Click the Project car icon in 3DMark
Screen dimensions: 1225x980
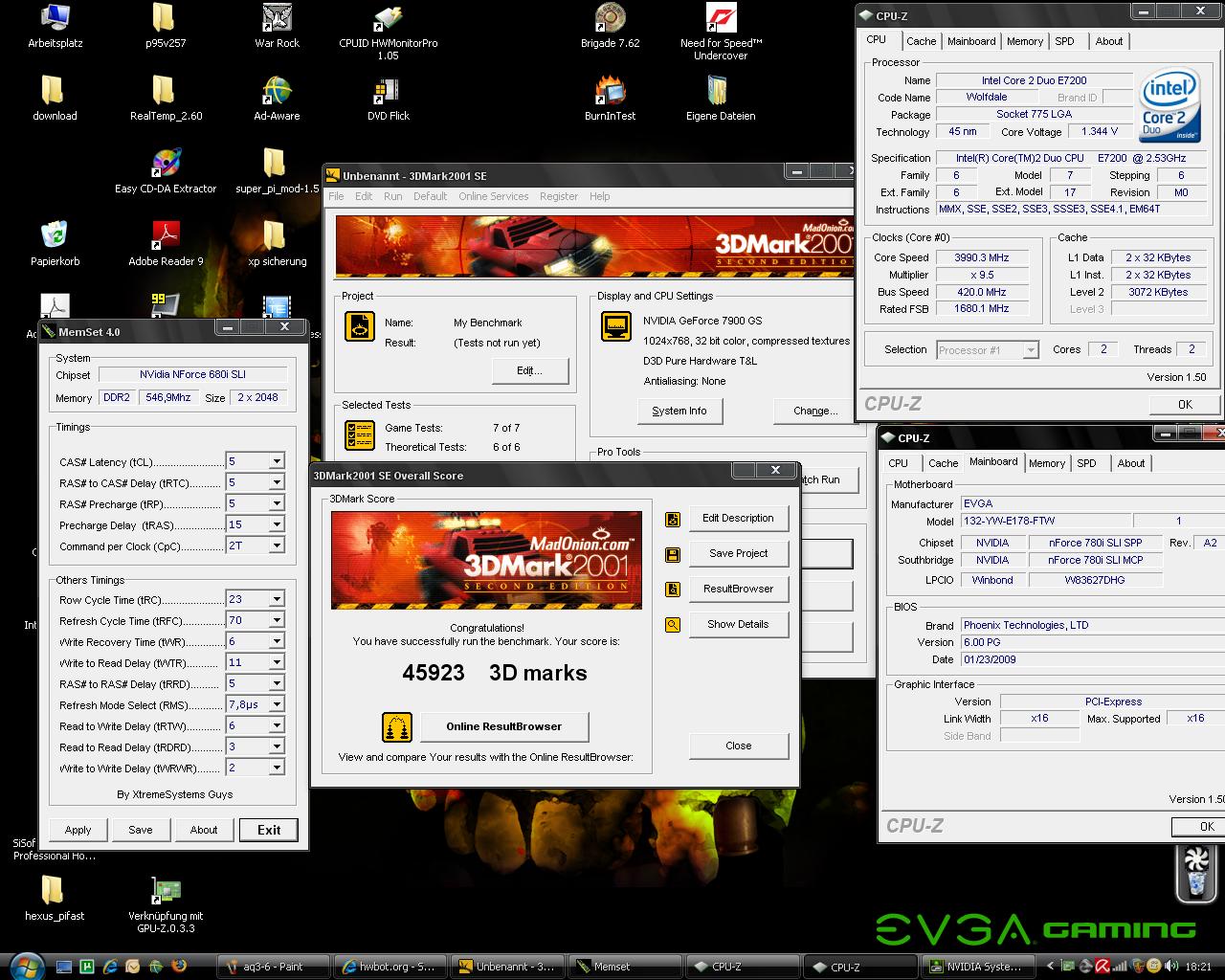pos(360,326)
